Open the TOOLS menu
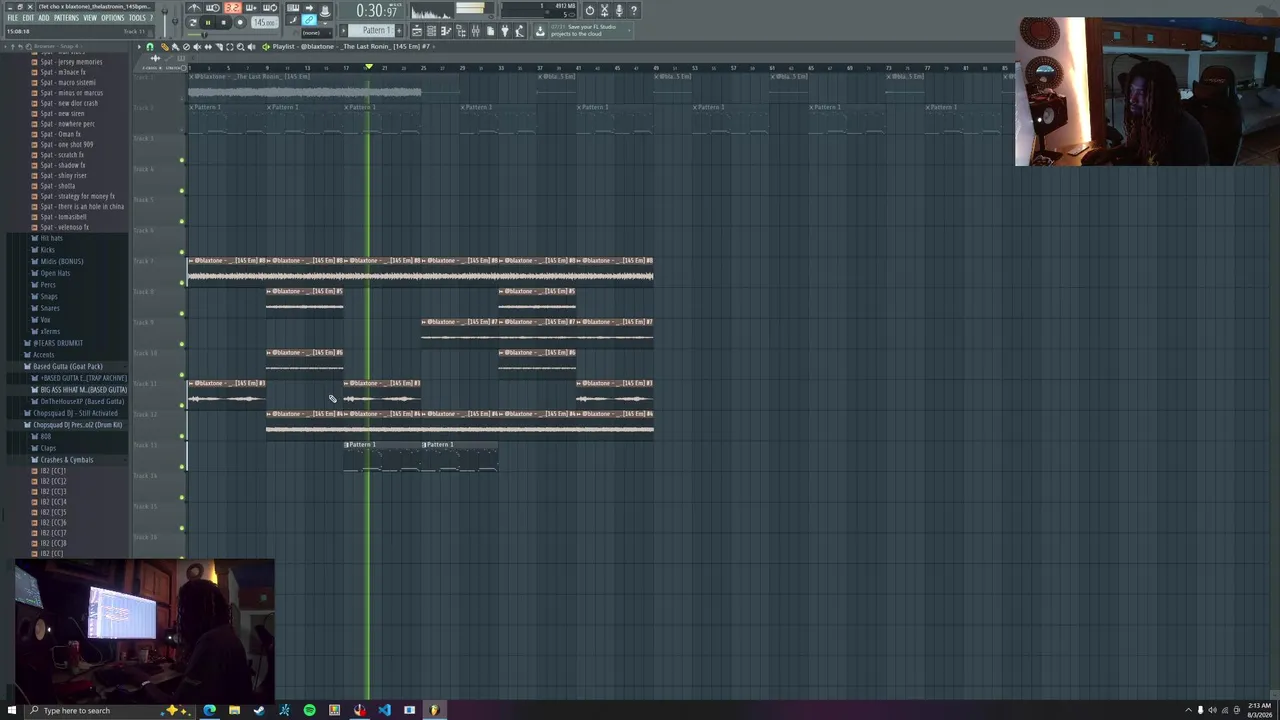Viewport: 1280px width, 720px height. [137, 18]
